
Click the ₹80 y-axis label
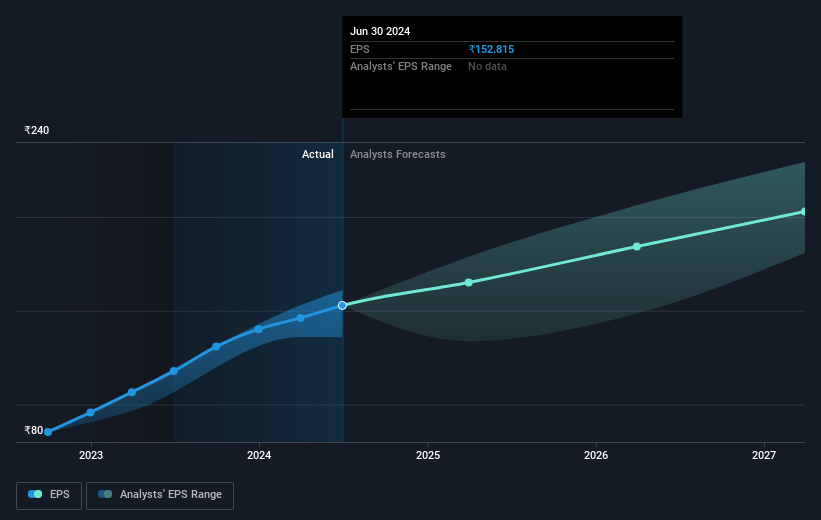coord(34,430)
